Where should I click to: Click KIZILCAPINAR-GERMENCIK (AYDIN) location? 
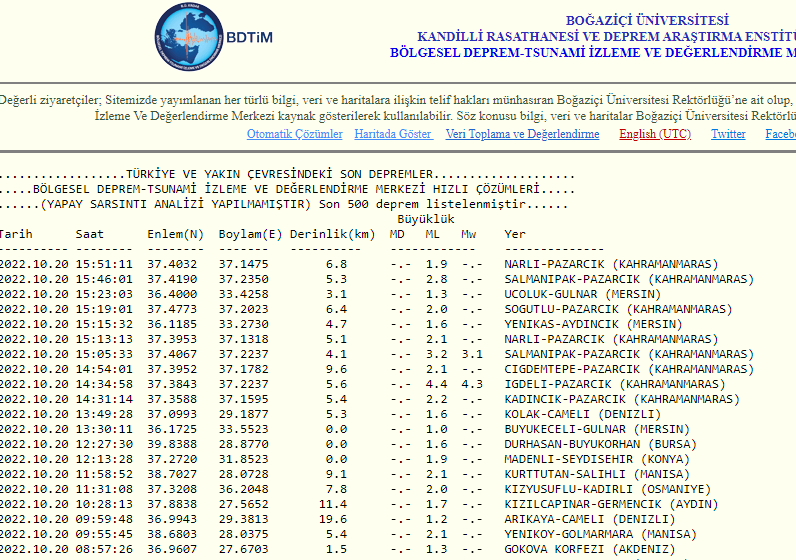pyautogui.click(x=611, y=504)
